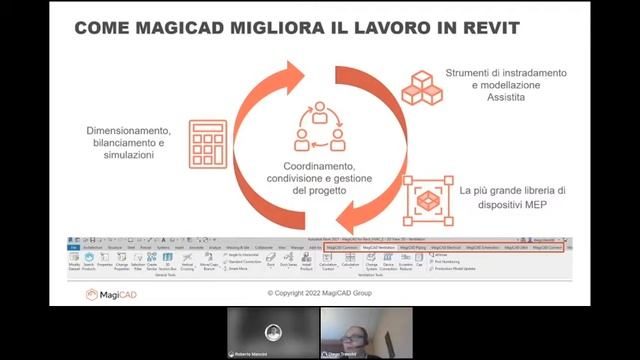Select the Change System tool
Image resolution: width=640 pixels, height=360 pixels.
[x=371, y=261]
